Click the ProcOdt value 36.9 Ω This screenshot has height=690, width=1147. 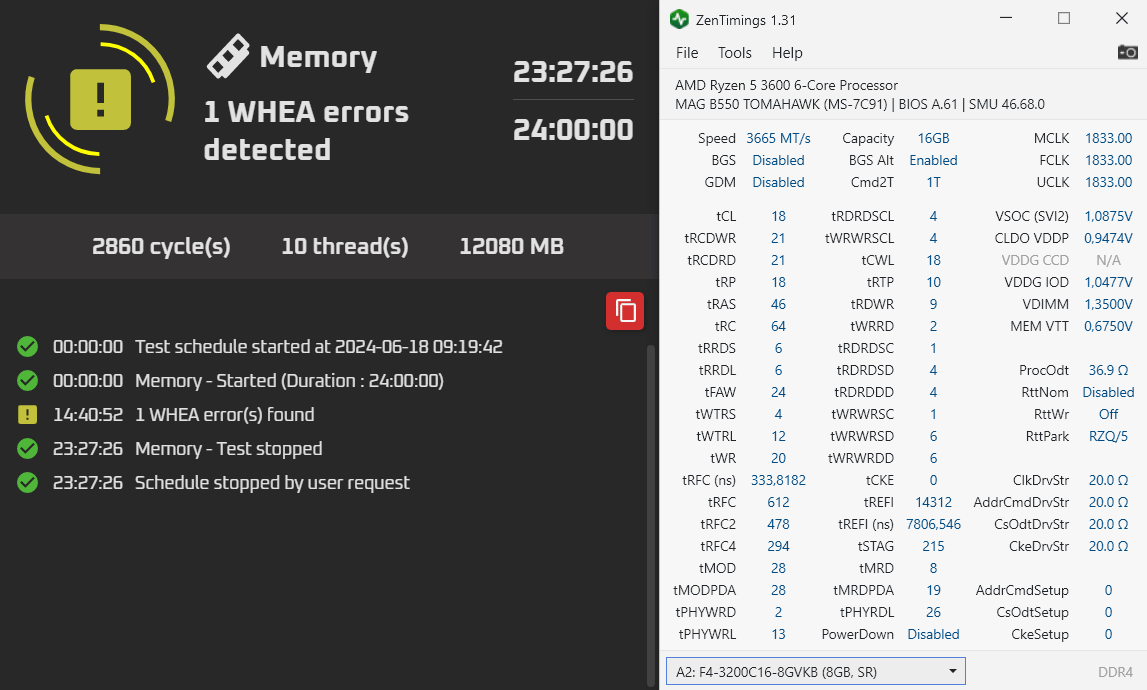coord(1108,370)
